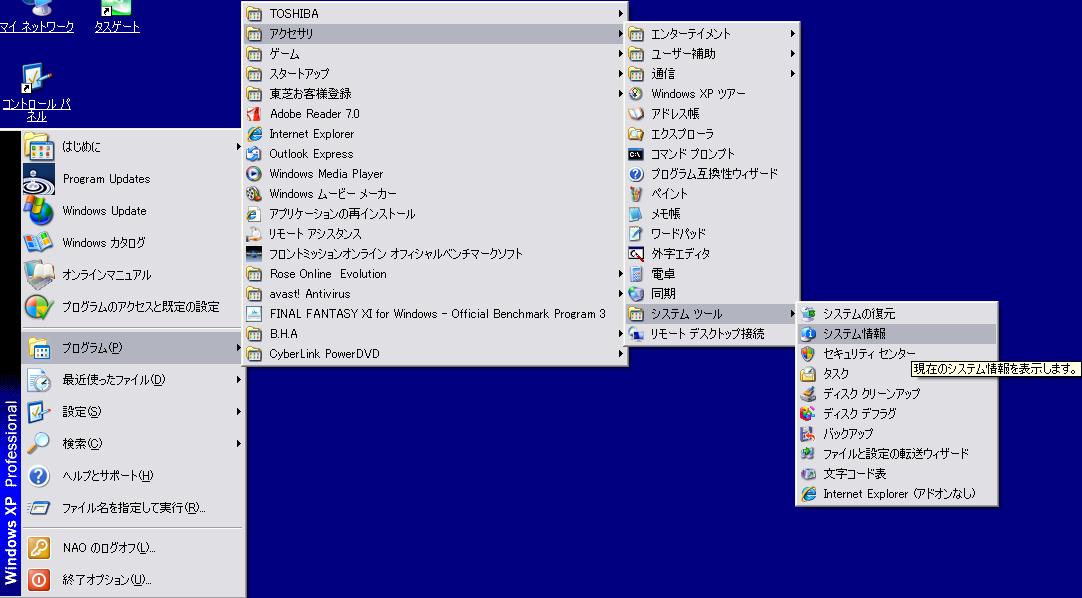Click the Internet Explorer icon in programs list
Screen dimensions: 1082x598
[x=254, y=134]
